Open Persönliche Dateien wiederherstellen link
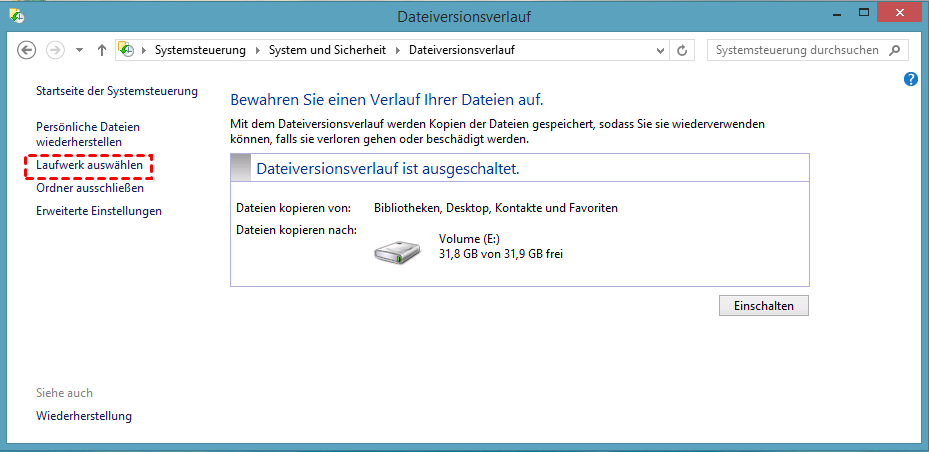 coord(88,134)
